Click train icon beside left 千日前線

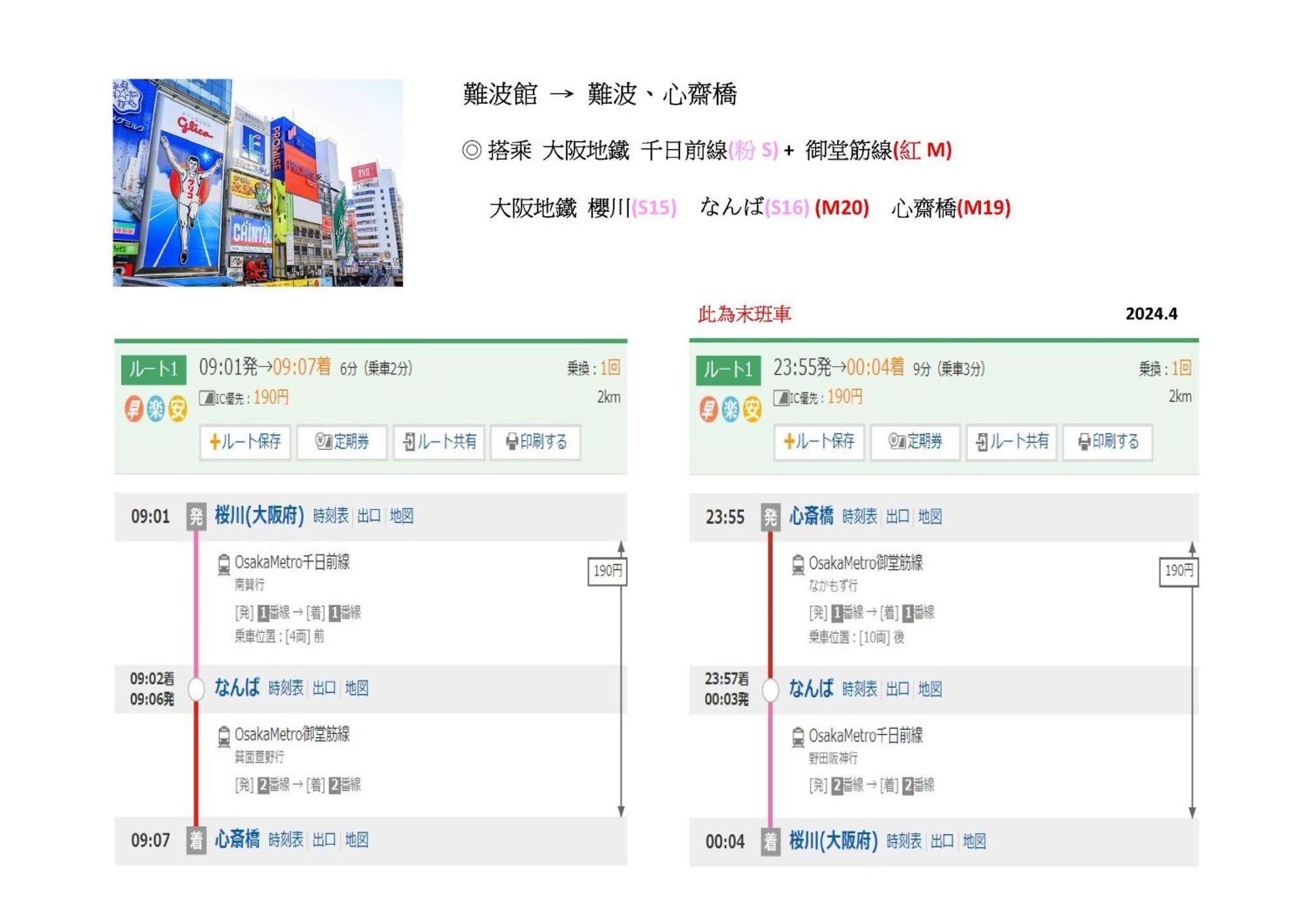pyautogui.click(x=224, y=564)
